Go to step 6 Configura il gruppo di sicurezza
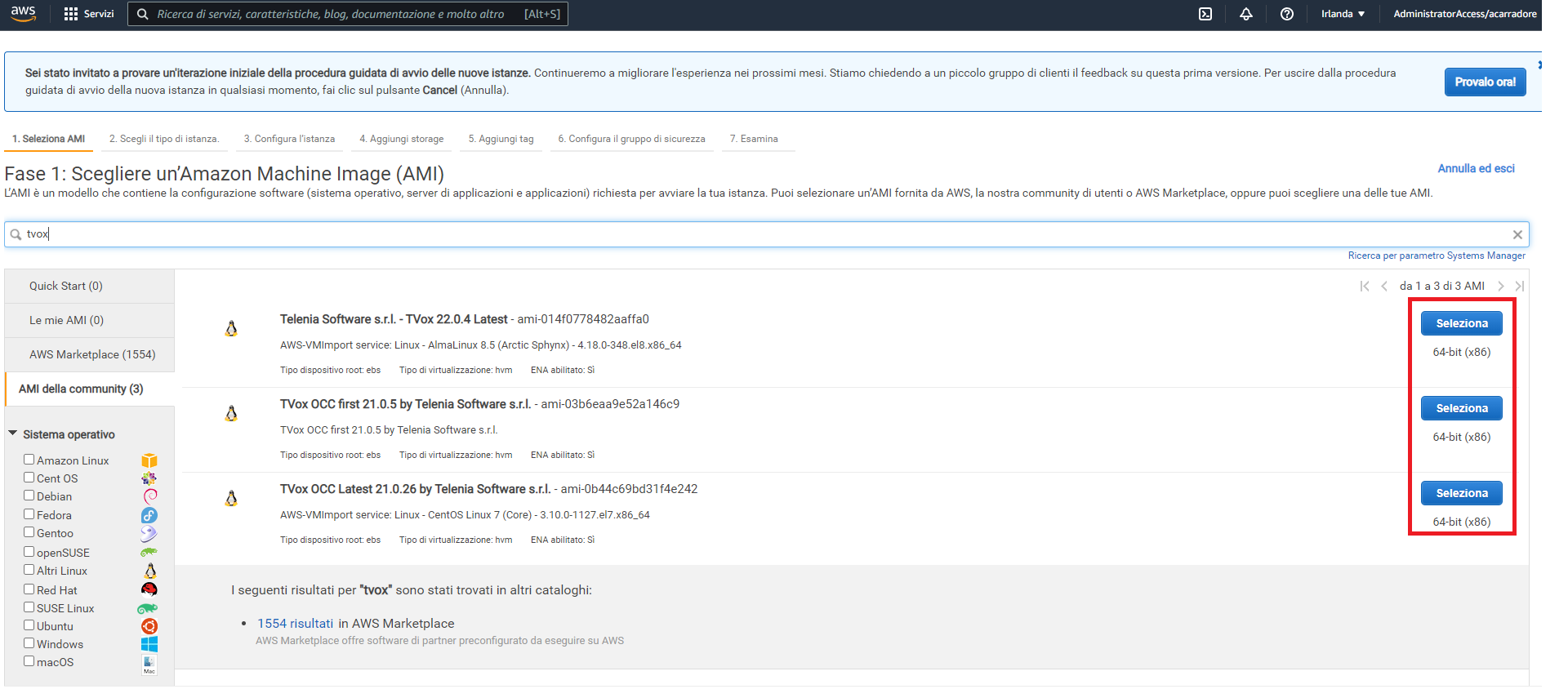 (631, 139)
